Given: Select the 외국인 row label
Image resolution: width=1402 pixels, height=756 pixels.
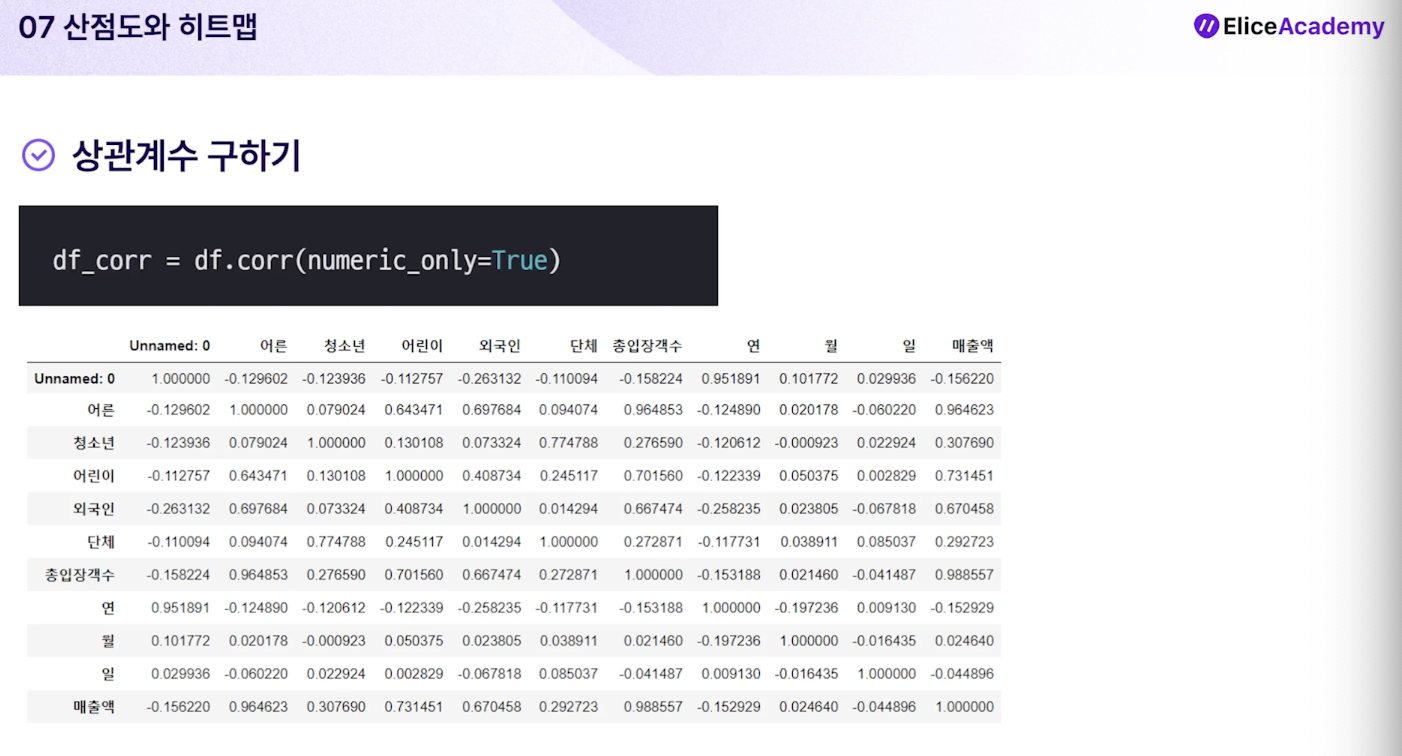Looking at the screenshot, I should pyautogui.click(x=94, y=509).
